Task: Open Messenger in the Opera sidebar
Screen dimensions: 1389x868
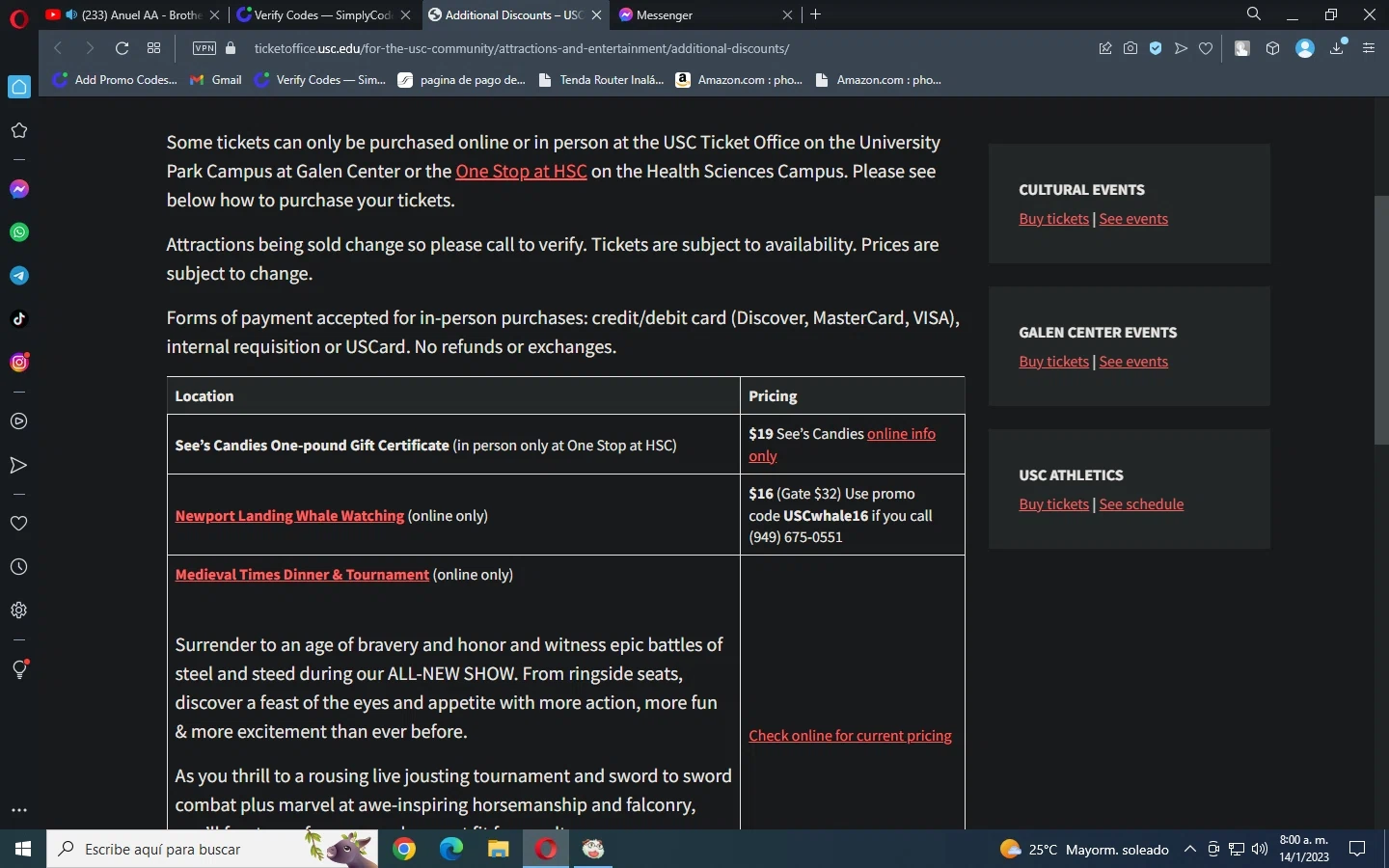Action: [19, 189]
